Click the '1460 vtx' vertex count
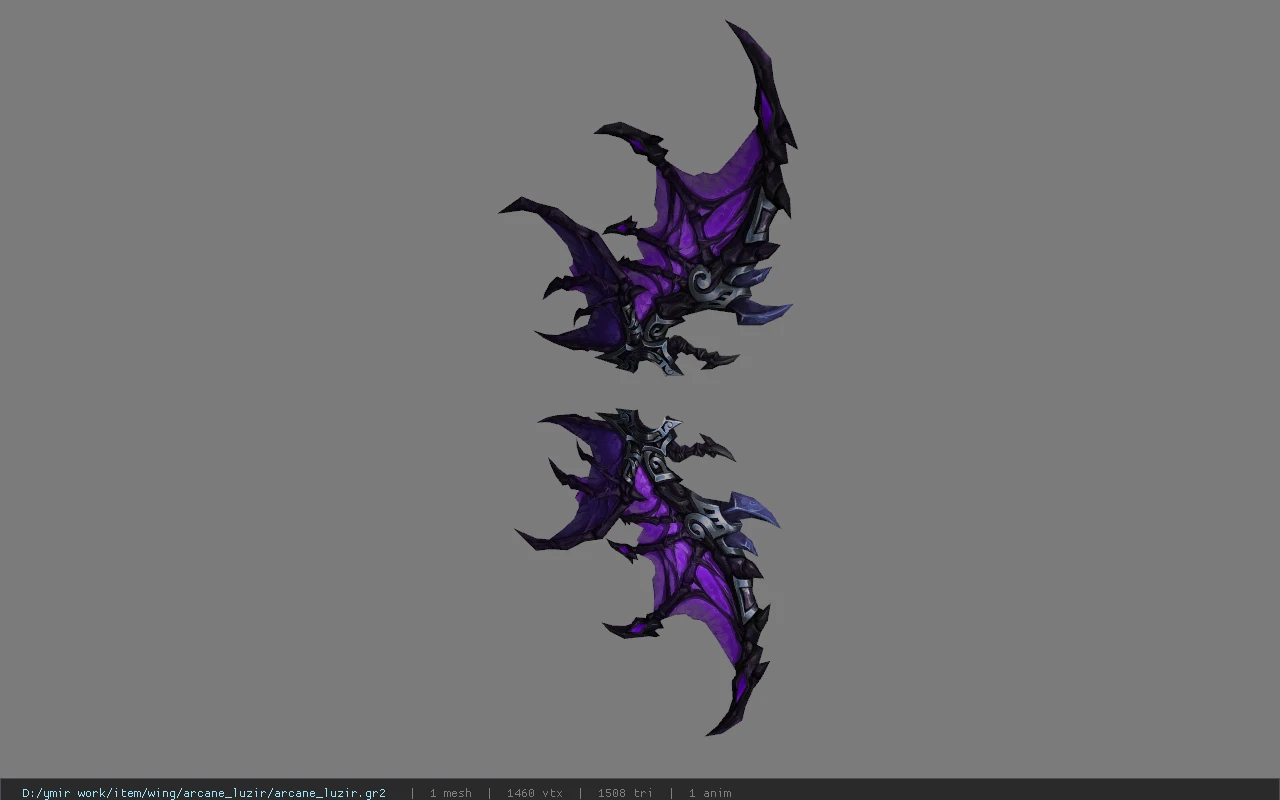The image size is (1280, 800). tap(534, 793)
